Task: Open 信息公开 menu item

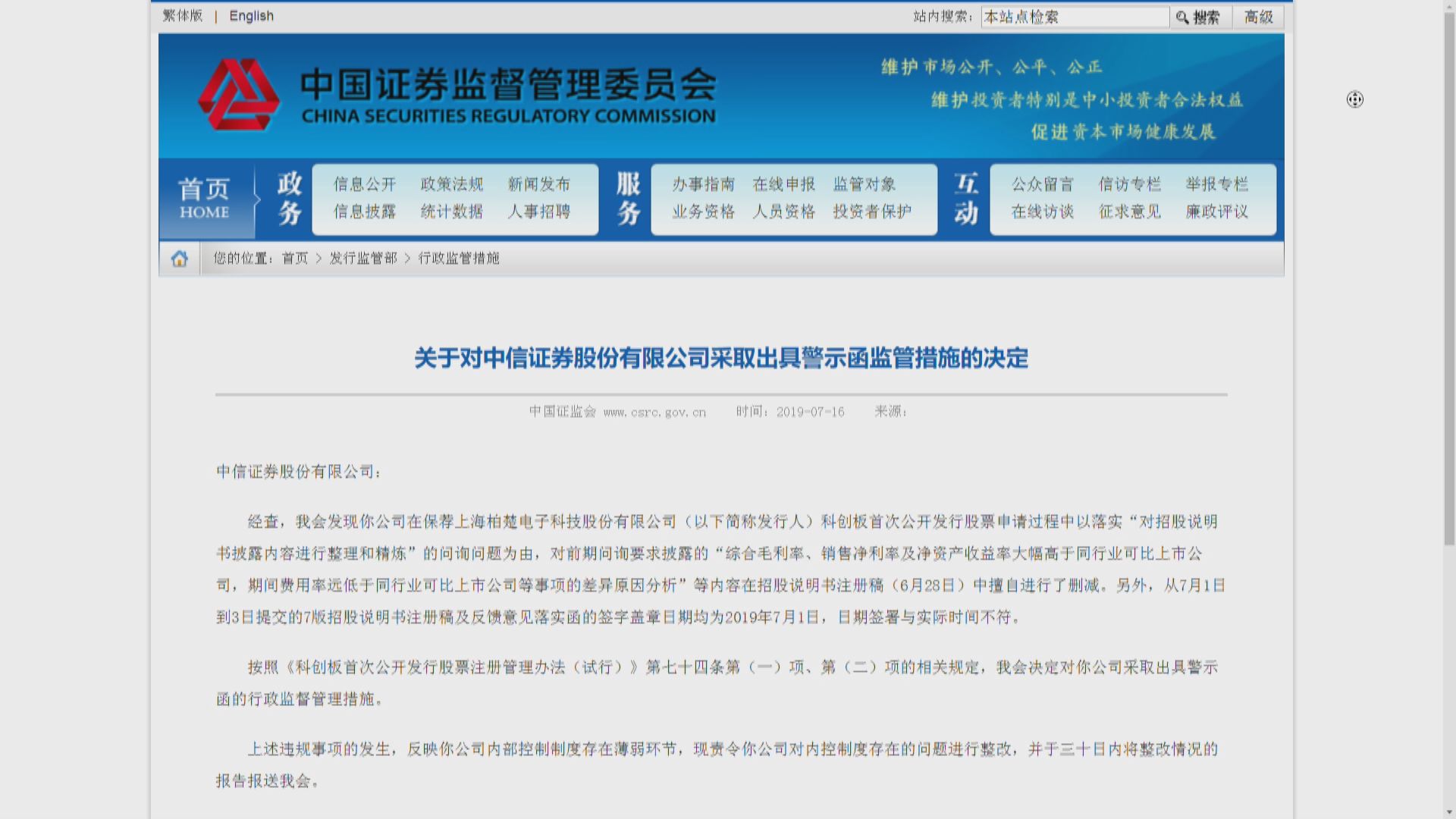Action: 365,184
